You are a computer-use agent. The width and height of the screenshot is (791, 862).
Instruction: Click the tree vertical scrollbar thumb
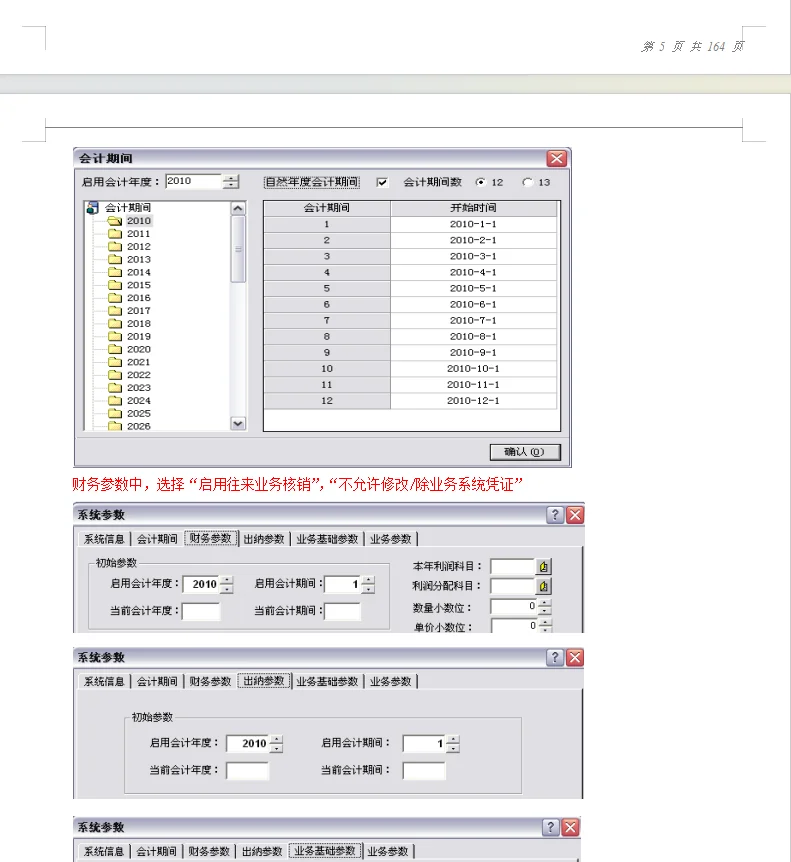238,249
